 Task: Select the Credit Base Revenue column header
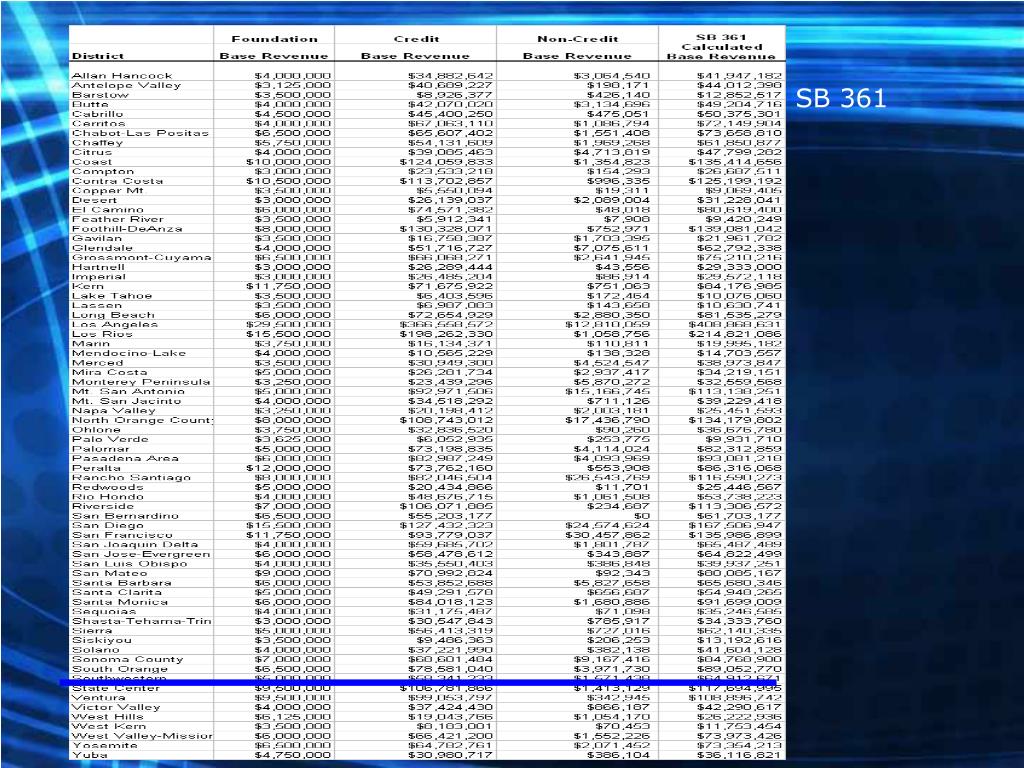tap(416, 47)
